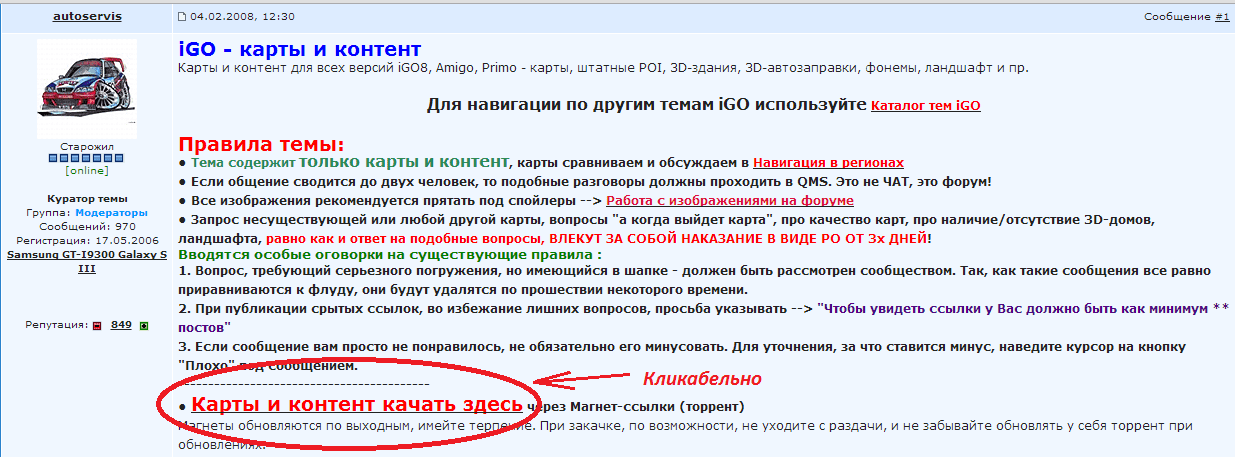Click the post document icon beside the date
The image size is (1235, 457).
[181, 17]
